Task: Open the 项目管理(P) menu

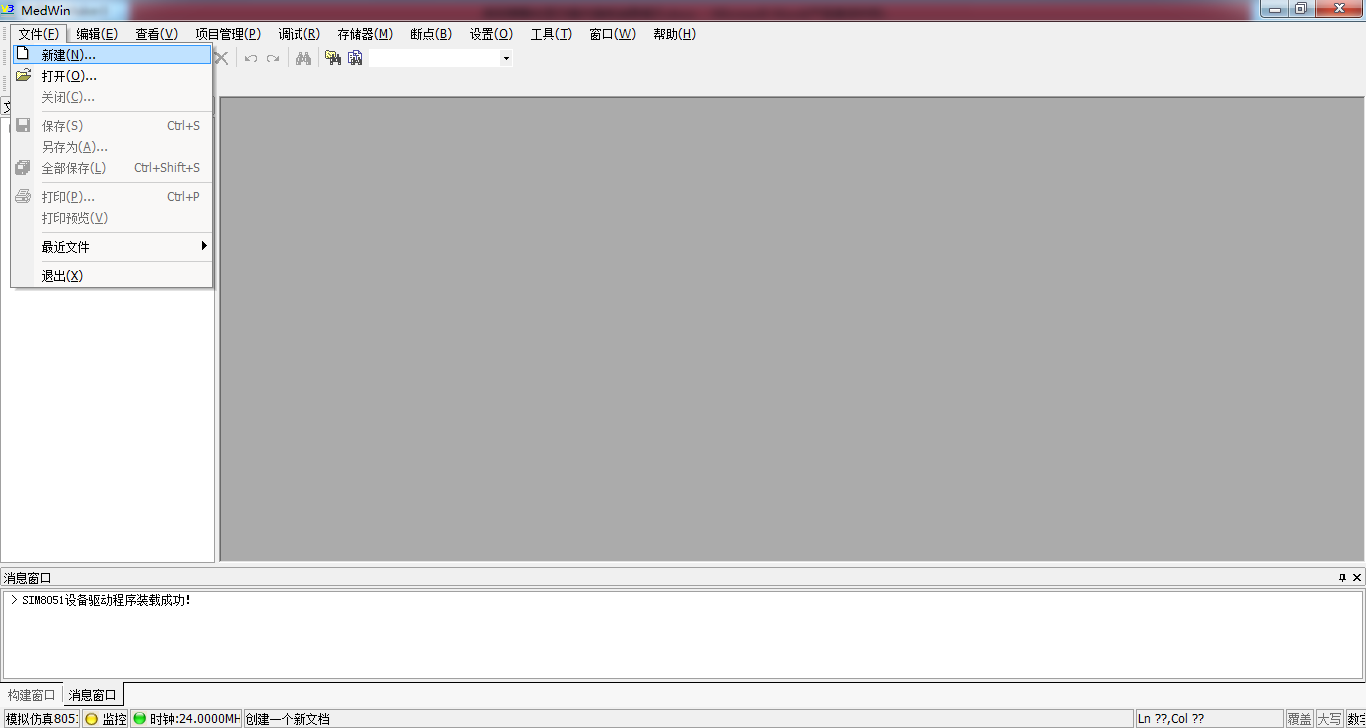Action: (x=228, y=34)
